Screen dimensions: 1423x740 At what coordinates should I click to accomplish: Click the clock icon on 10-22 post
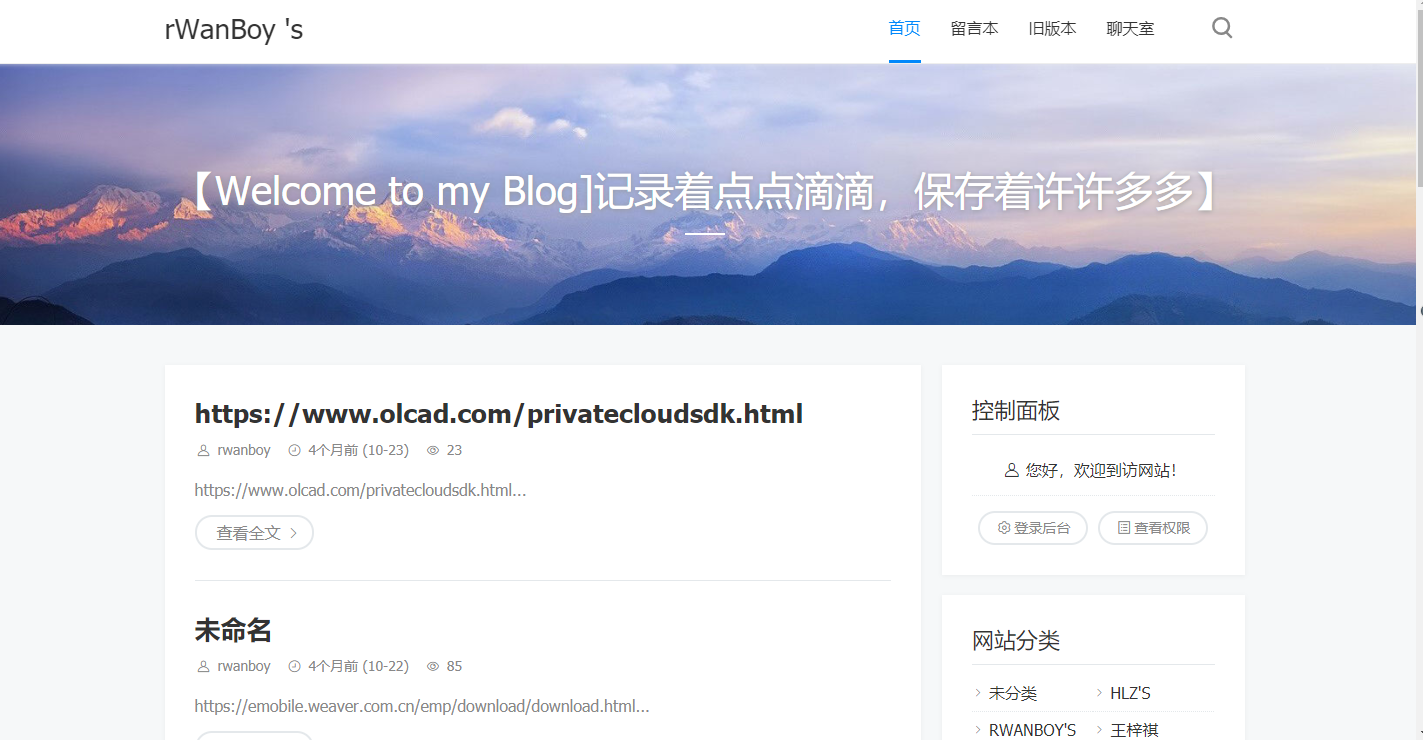point(294,666)
